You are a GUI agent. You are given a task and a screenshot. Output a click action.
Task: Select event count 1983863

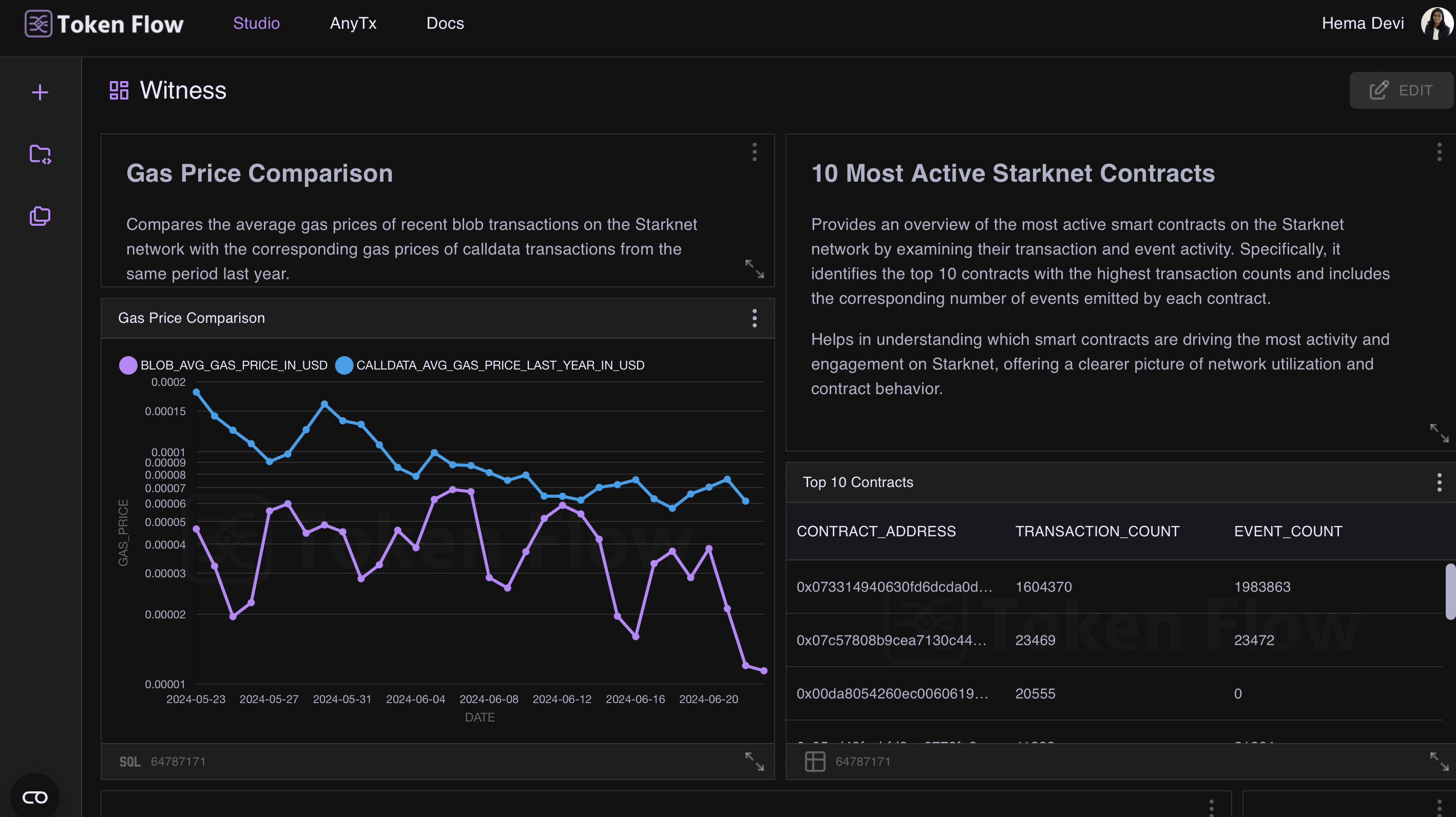click(1262, 587)
